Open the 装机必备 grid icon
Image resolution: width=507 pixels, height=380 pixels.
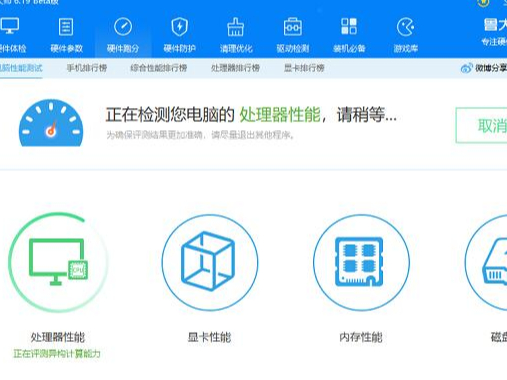tap(349, 26)
